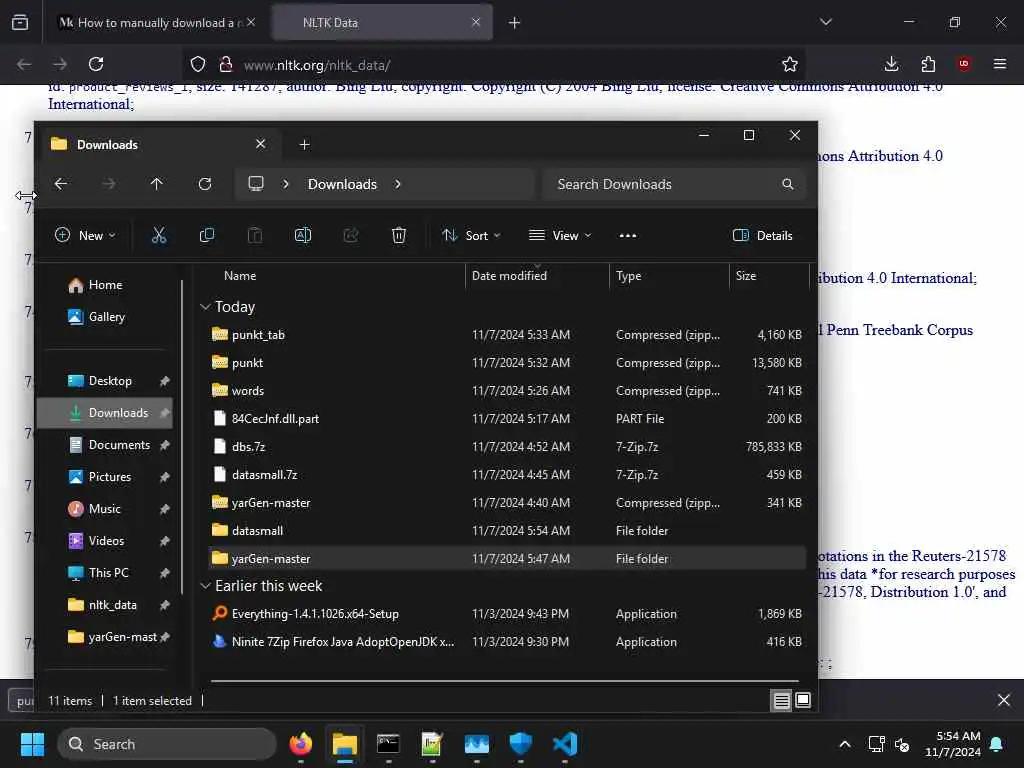Add a new File Explorer tab
This screenshot has height=768, width=1024.
[304, 144]
